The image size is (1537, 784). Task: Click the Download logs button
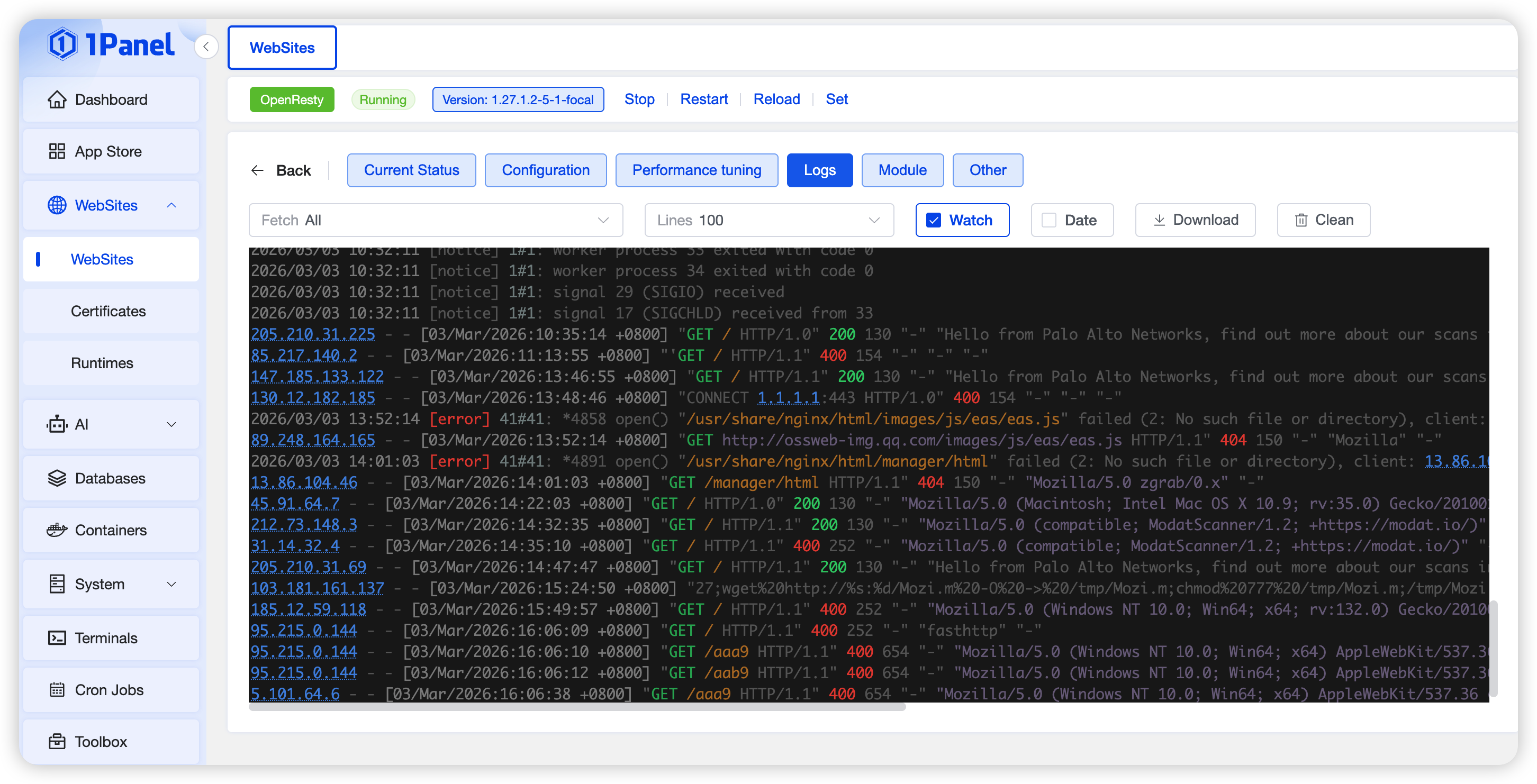point(1195,220)
